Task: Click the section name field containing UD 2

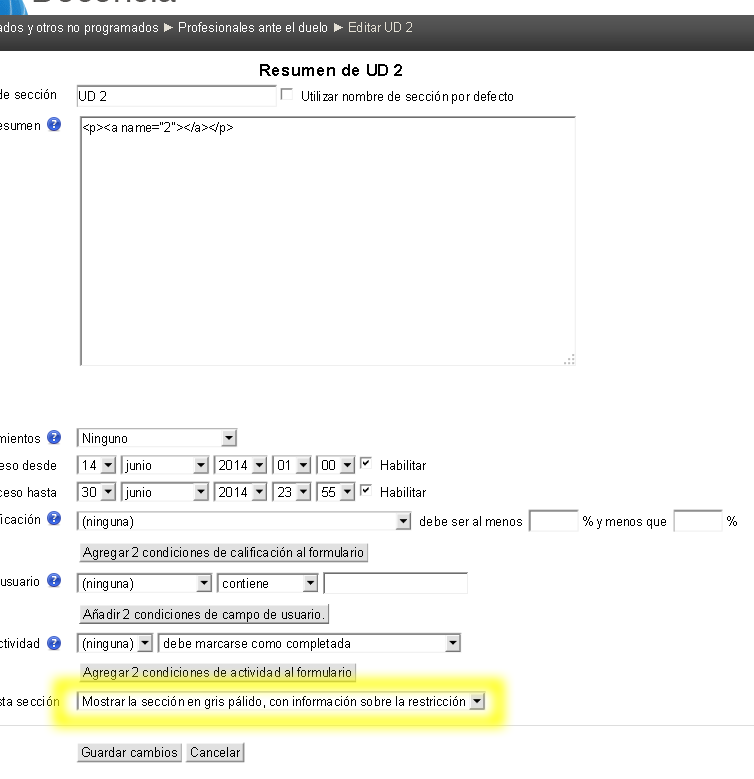Action: click(176, 96)
